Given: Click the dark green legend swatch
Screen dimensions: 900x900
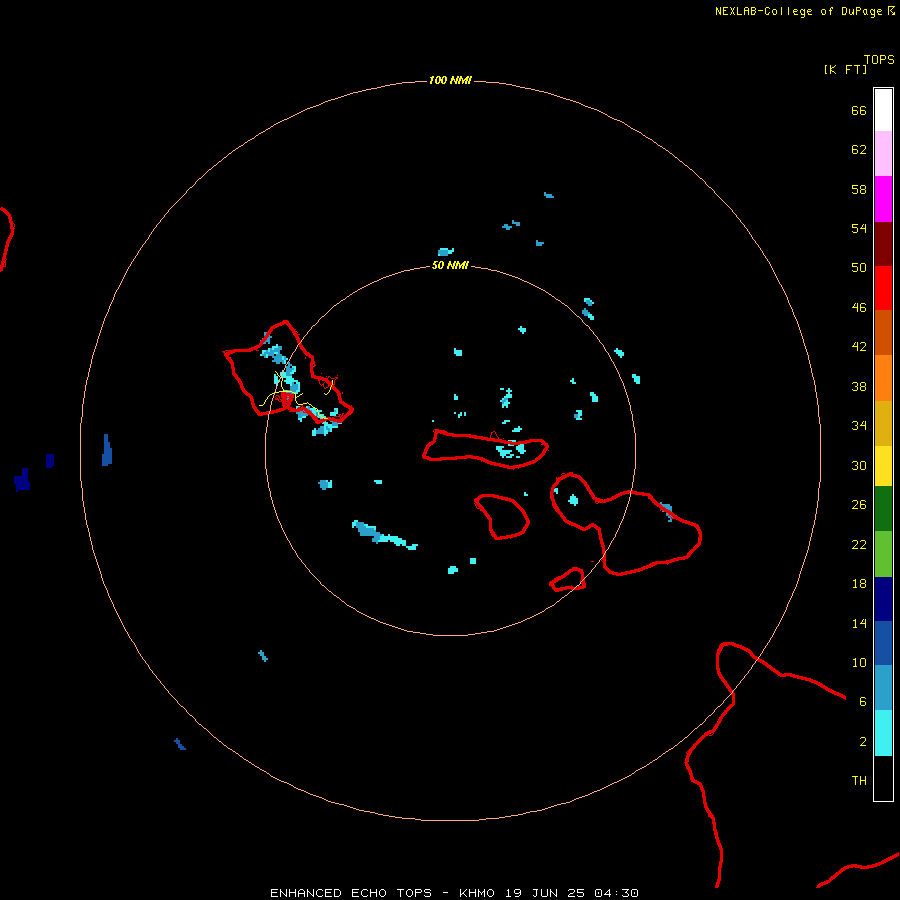Looking at the screenshot, I should click(x=883, y=509).
